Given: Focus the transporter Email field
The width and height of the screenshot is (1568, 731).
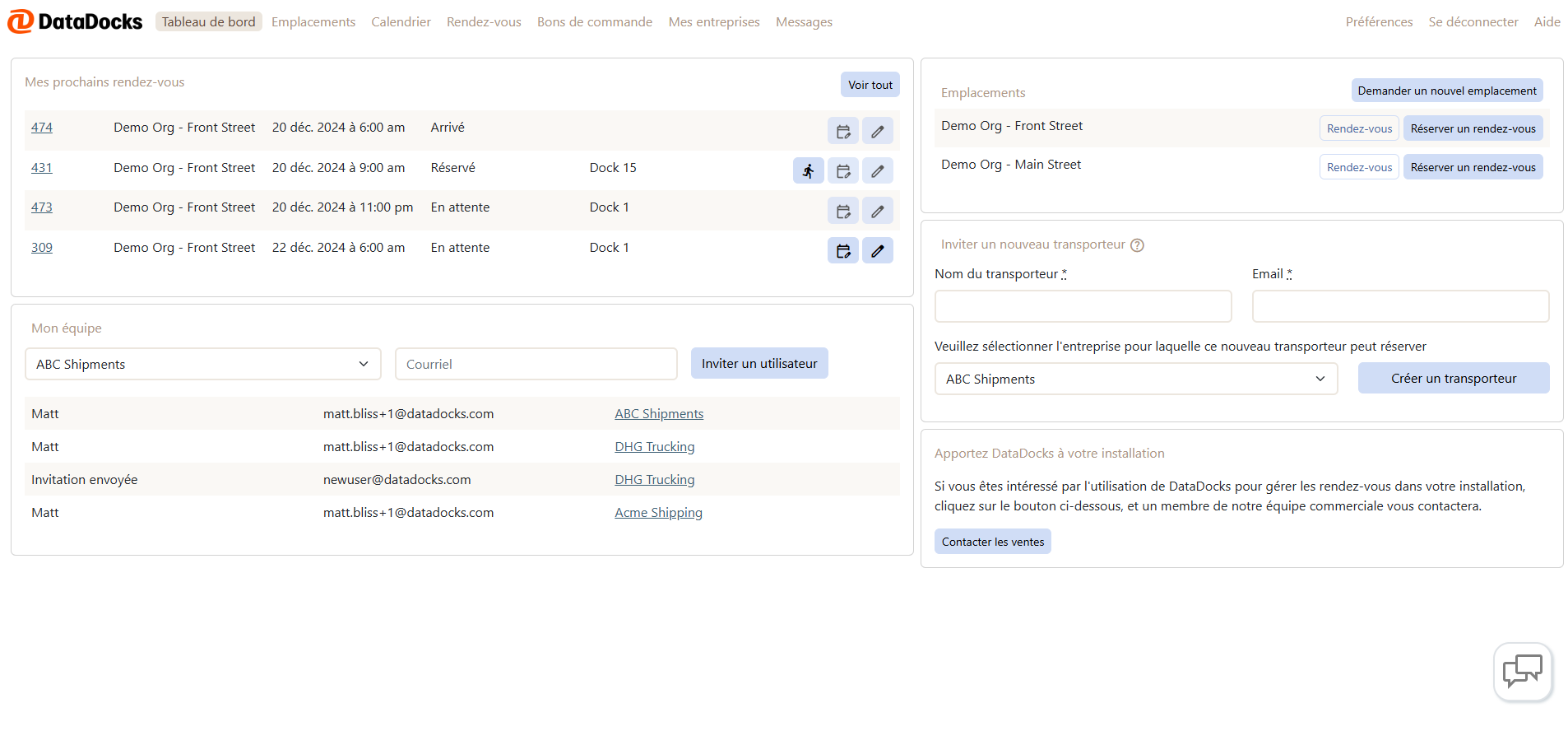Looking at the screenshot, I should pyautogui.click(x=1401, y=306).
